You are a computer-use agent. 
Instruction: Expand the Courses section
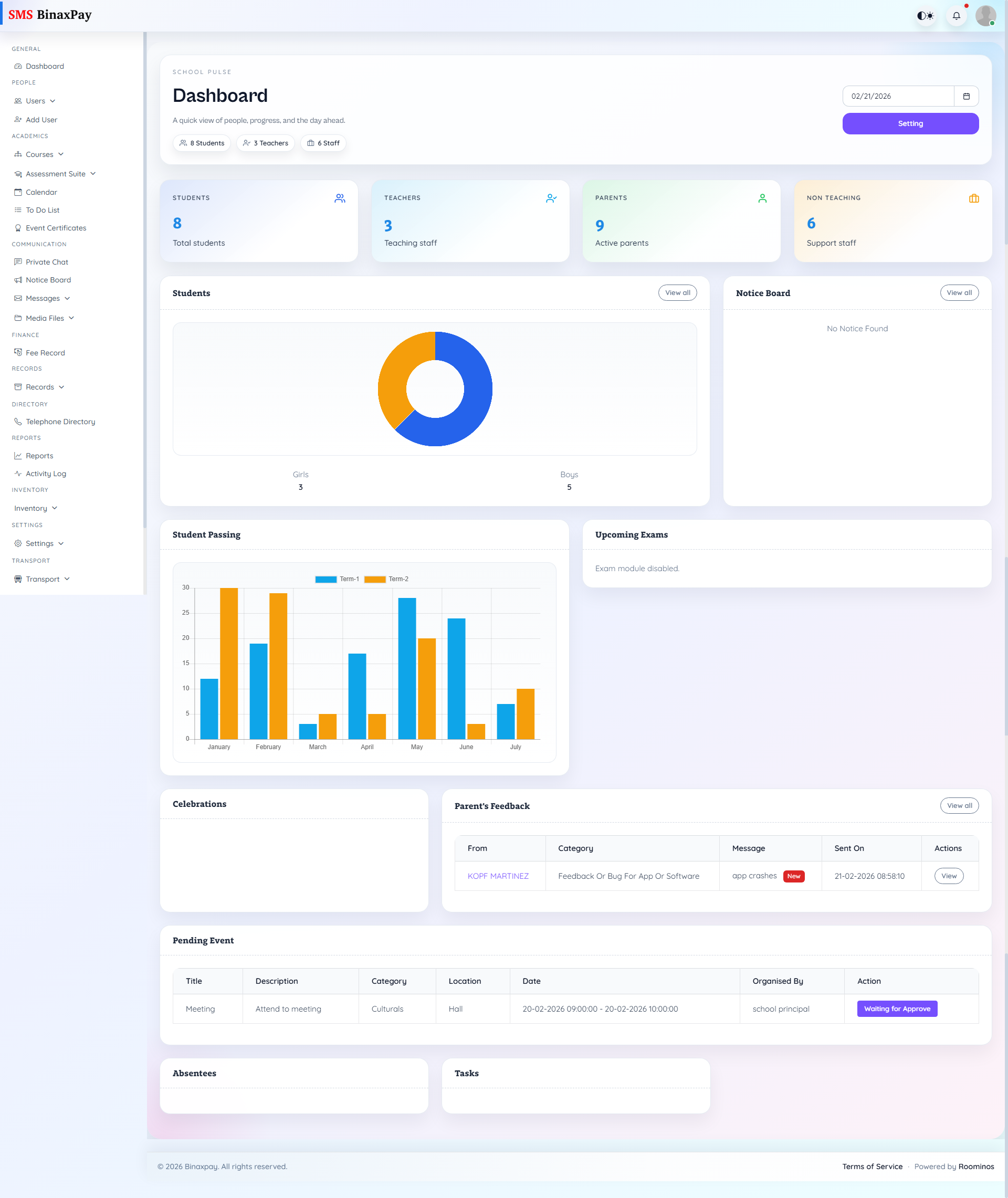point(39,154)
